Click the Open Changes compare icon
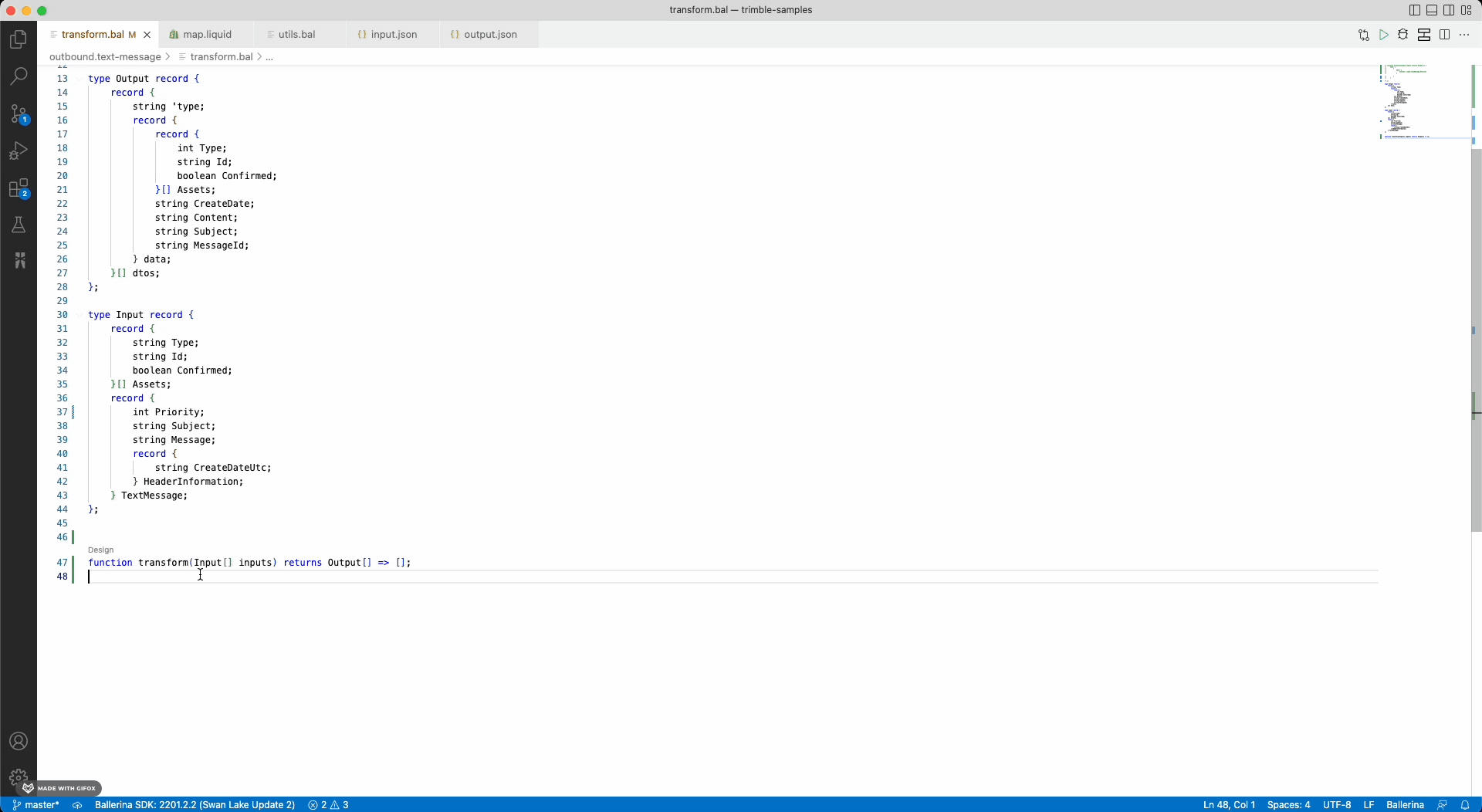Image resolution: width=1482 pixels, height=812 pixels. [1364, 35]
